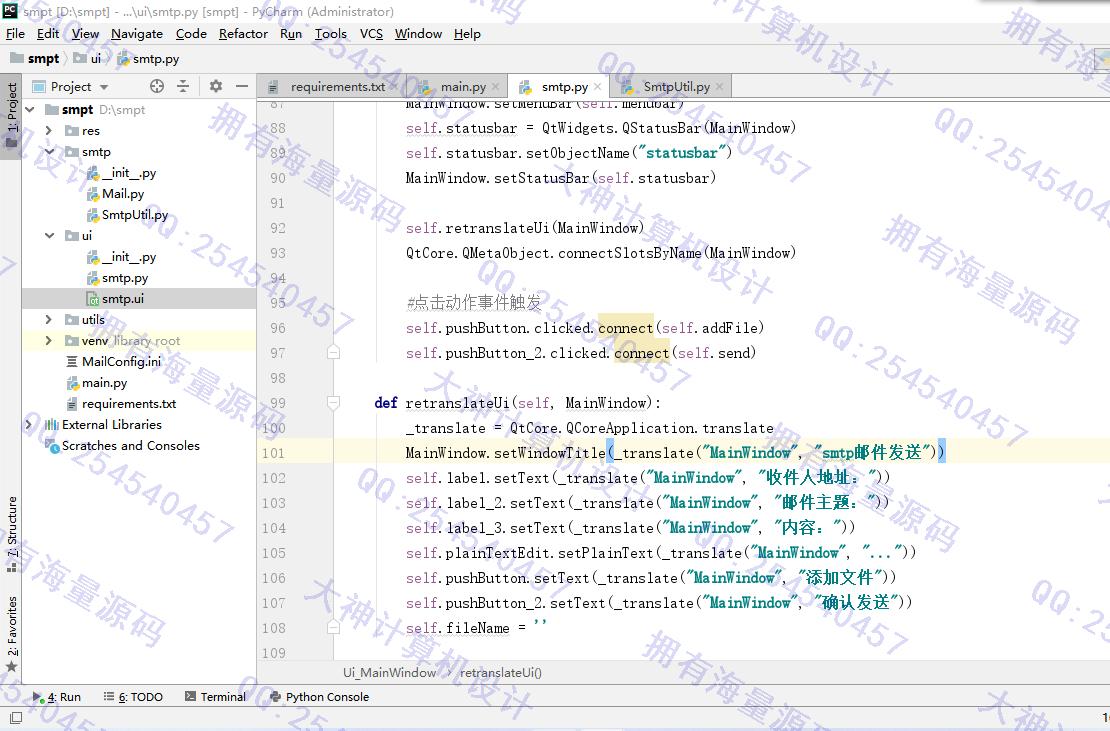Open the Python Console tool window

(319, 697)
